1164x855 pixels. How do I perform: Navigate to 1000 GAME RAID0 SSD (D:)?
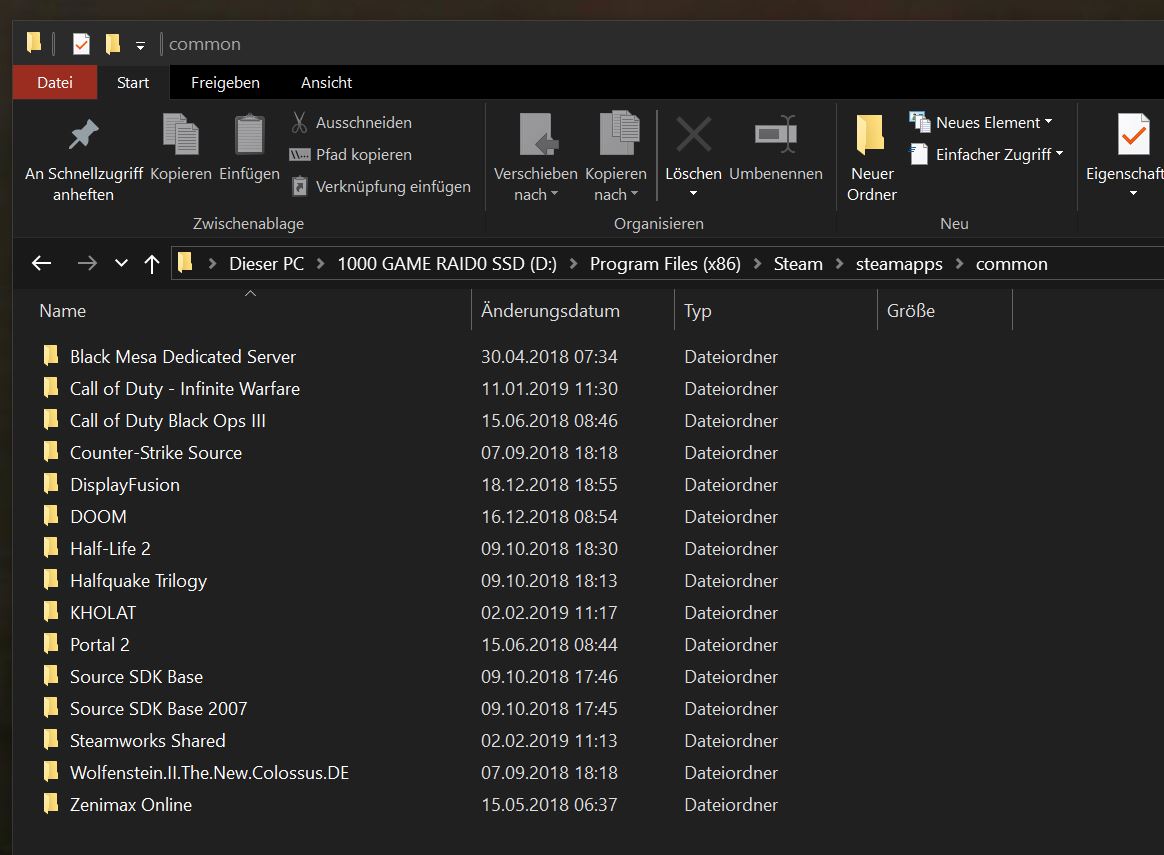tap(447, 263)
